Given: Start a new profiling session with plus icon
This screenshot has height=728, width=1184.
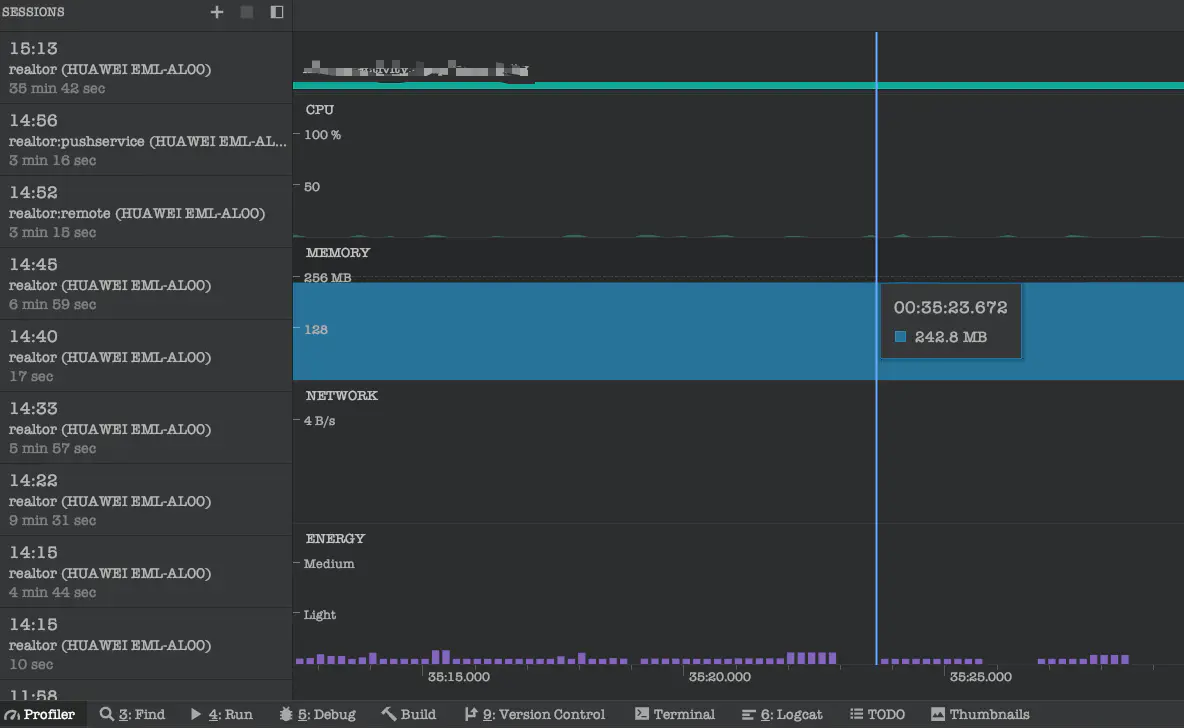Looking at the screenshot, I should coord(217,12).
